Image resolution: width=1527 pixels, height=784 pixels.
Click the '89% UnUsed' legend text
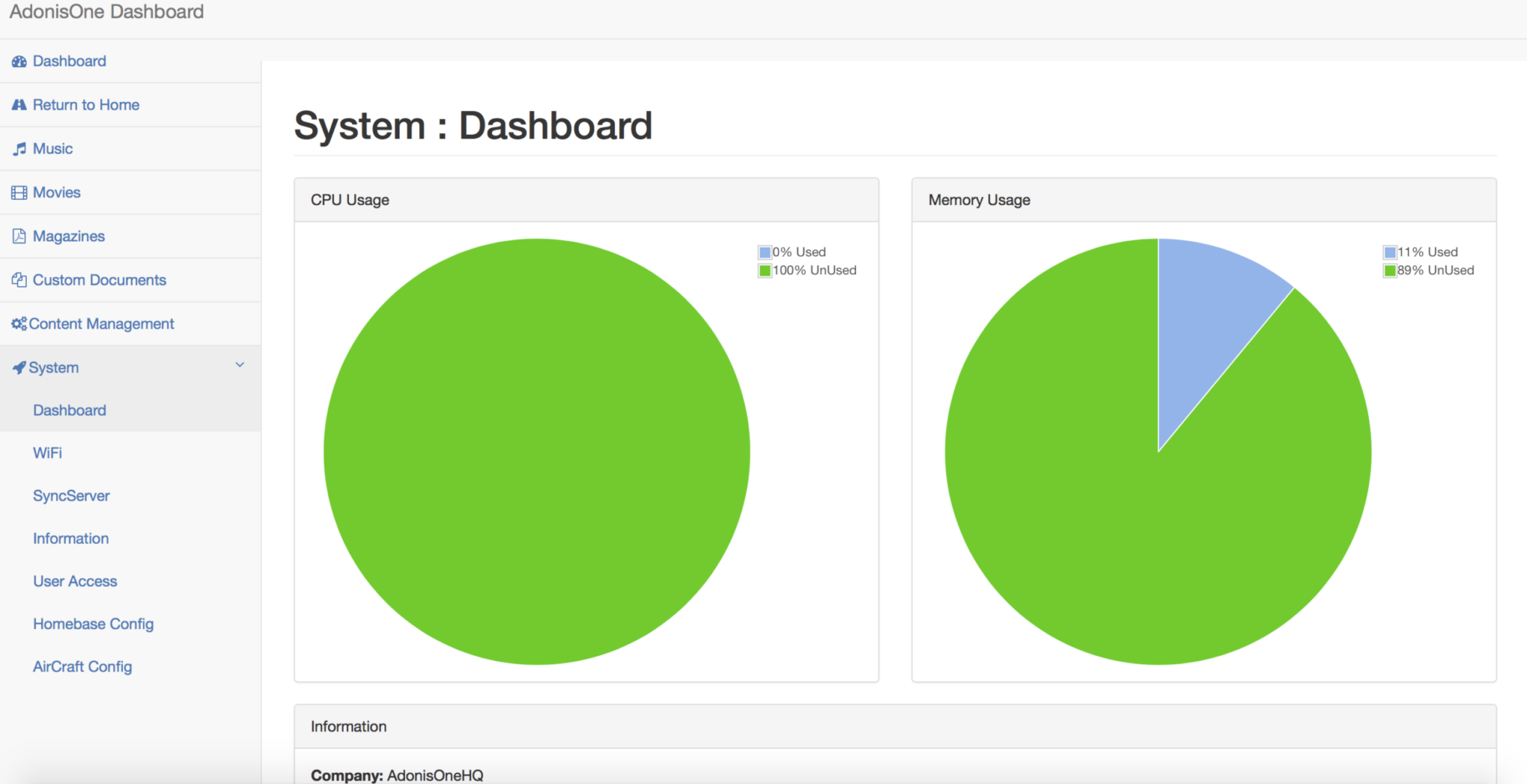point(1435,271)
